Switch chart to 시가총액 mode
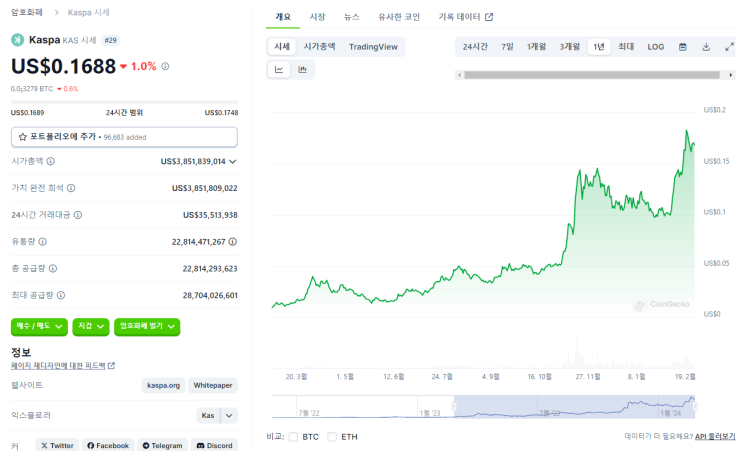 pos(319,47)
